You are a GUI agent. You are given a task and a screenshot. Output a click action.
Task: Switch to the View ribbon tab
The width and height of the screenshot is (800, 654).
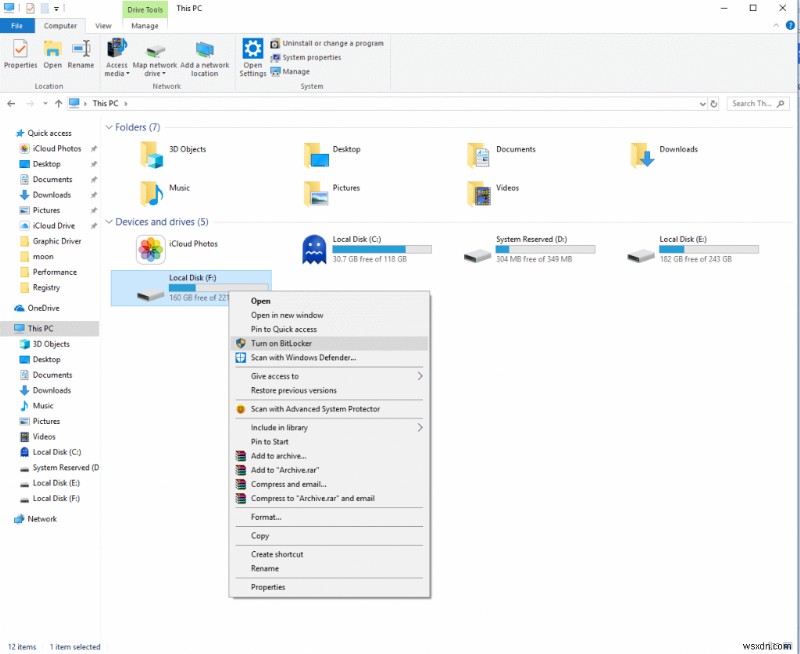pos(104,25)
